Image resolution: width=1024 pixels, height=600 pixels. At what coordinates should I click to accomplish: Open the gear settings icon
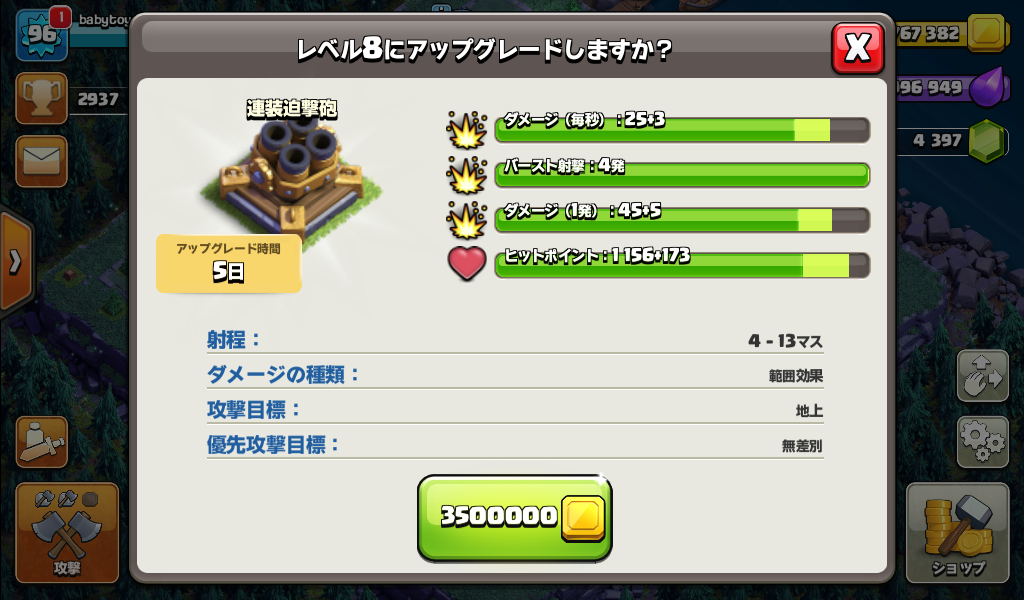(983, 442)
